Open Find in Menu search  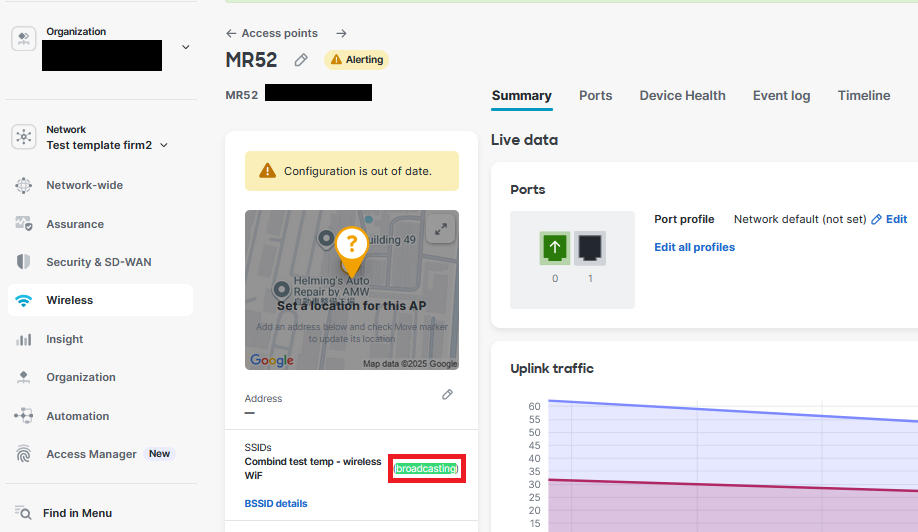coord(77,513)
